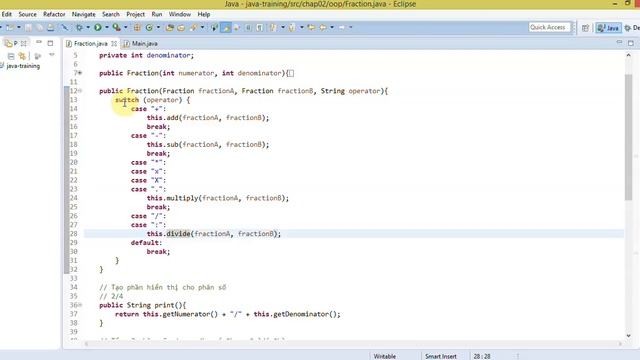The image size is (640, 360).
Task: Click the New Java Class icon
Action: coord(149,27)
